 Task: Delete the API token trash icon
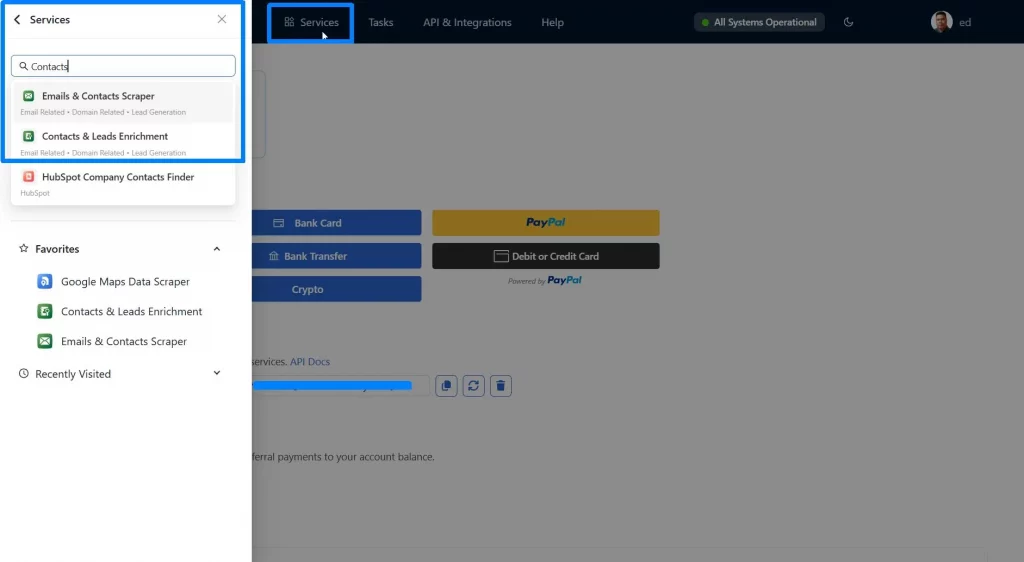click(501, 386)
